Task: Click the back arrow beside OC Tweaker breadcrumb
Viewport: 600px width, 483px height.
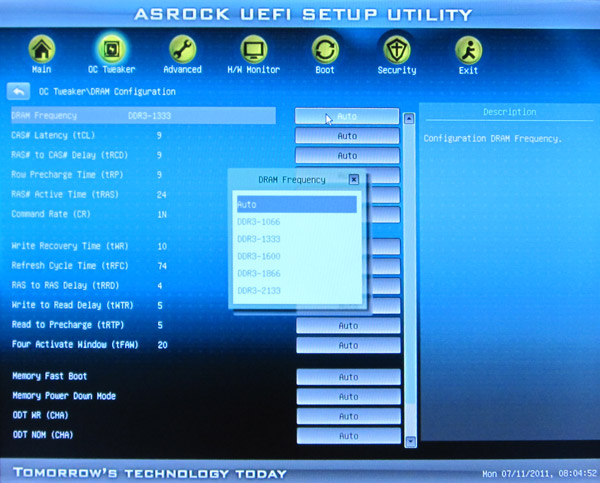Action: pyautogui.click(x=19, y=91)
